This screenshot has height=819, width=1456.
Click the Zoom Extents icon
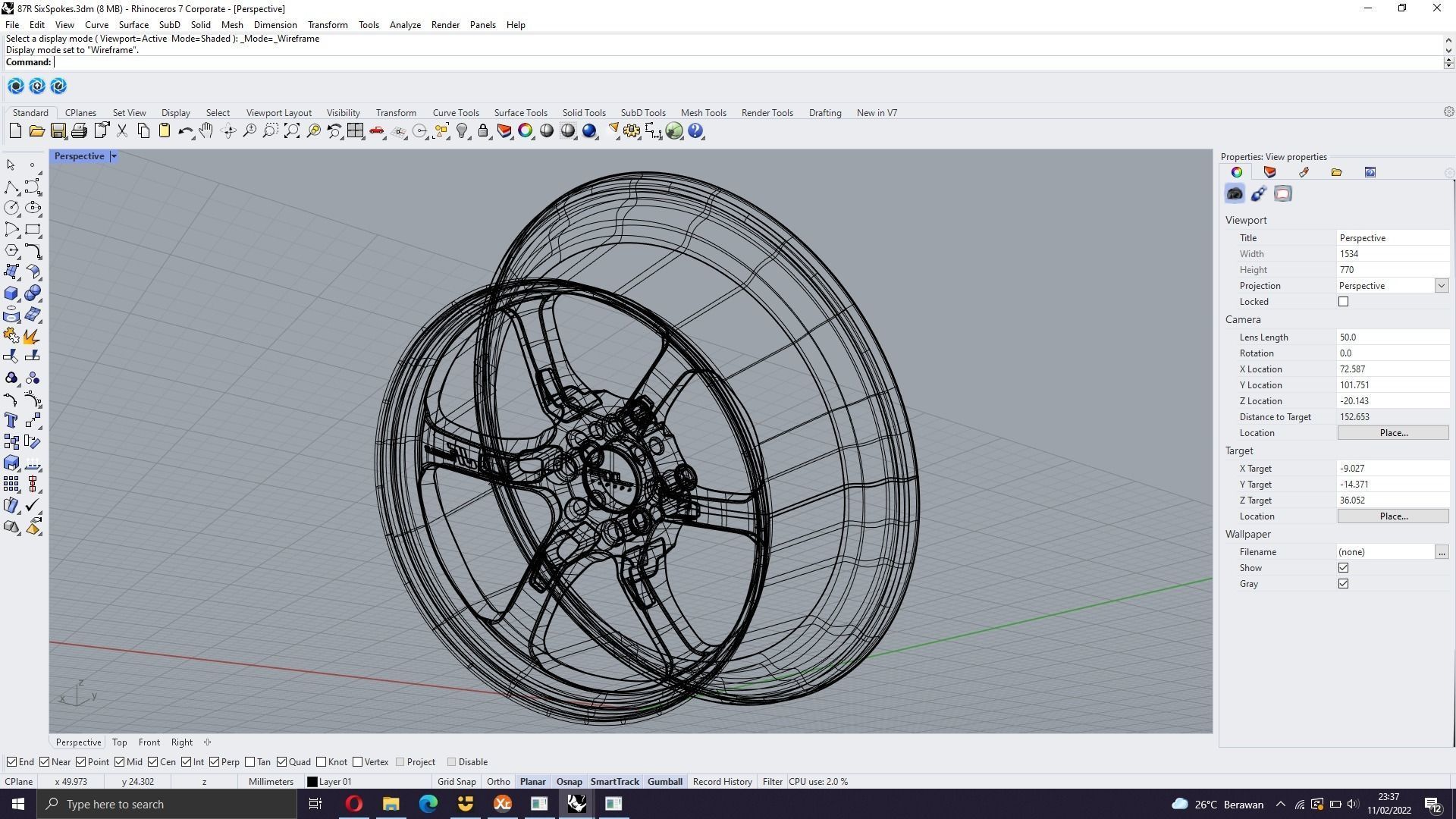coord(292,131)
